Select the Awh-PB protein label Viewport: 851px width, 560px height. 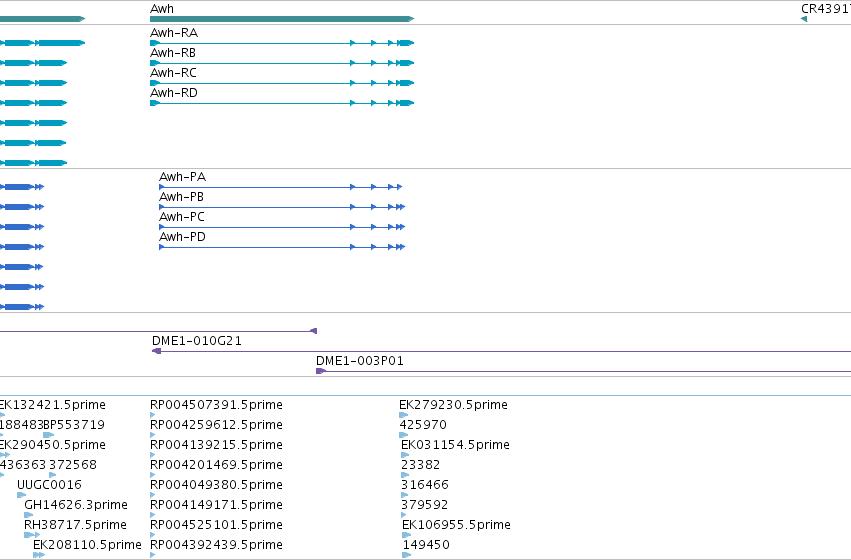[x=181, y=197]
